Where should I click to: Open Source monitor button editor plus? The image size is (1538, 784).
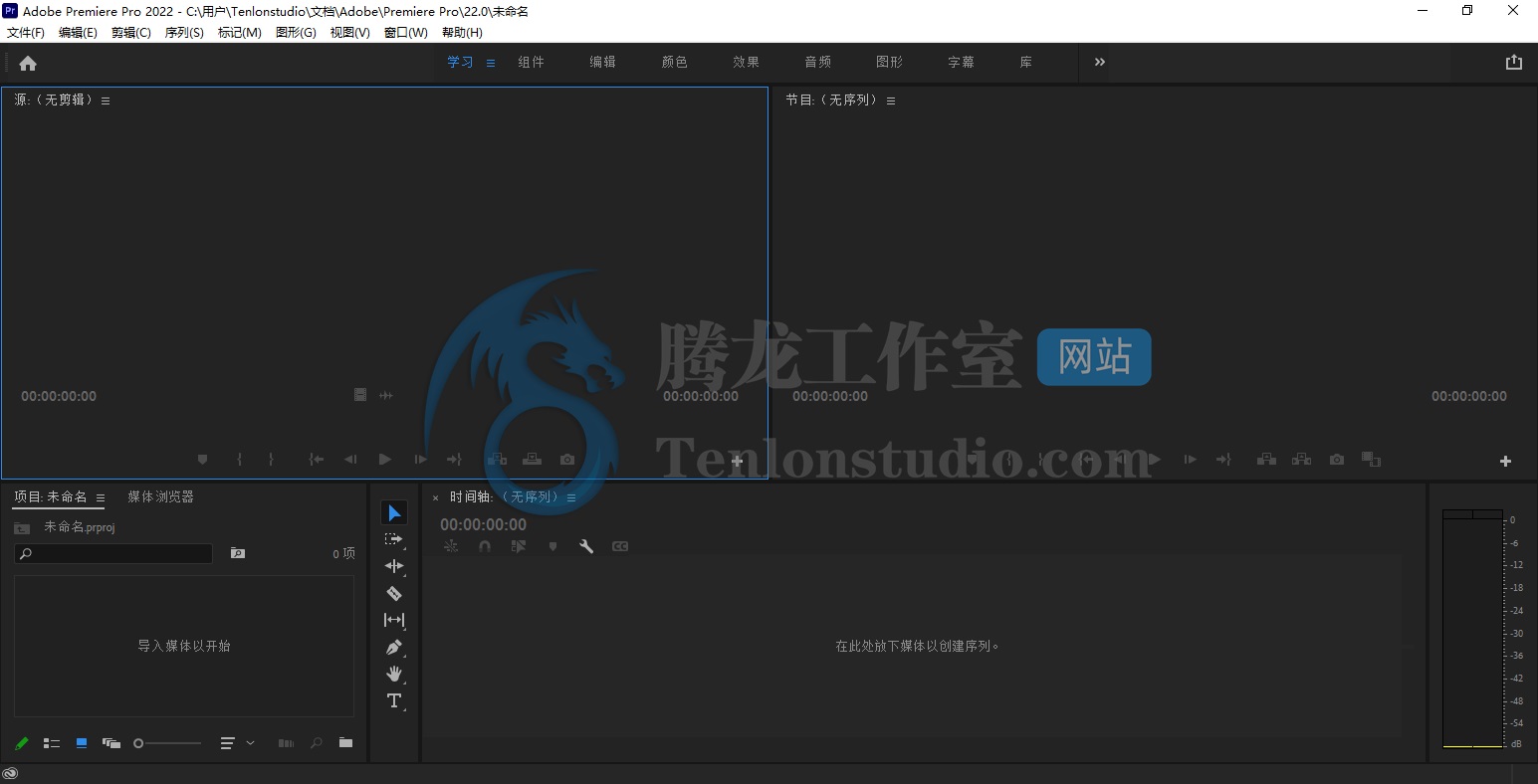pyautogui.click(x=738, y=461)
